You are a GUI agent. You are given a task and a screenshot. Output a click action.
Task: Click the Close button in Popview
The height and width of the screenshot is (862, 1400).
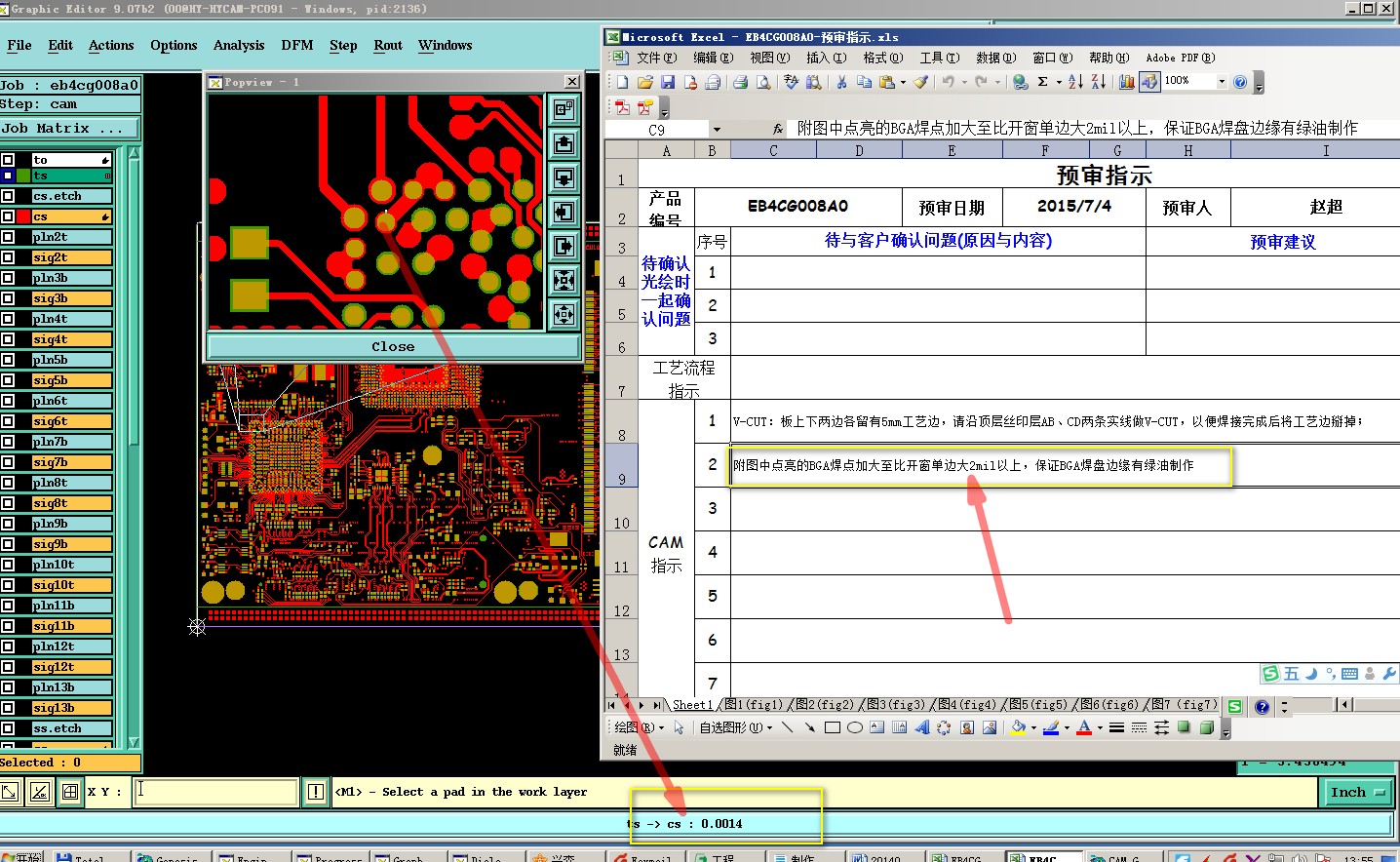click(x=393, y=346)
